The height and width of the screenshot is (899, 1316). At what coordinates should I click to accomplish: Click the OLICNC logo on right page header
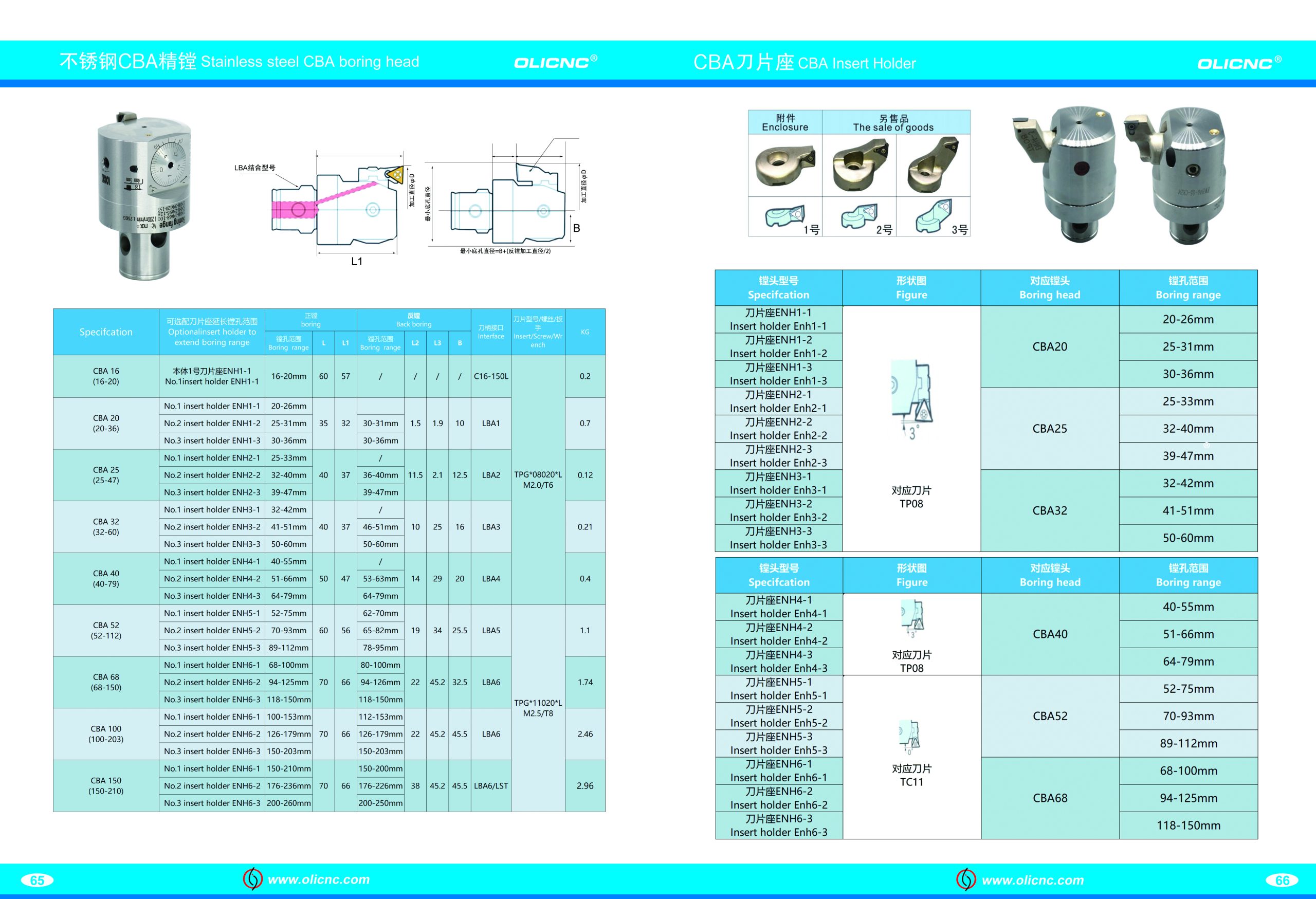click(1239, 62)
